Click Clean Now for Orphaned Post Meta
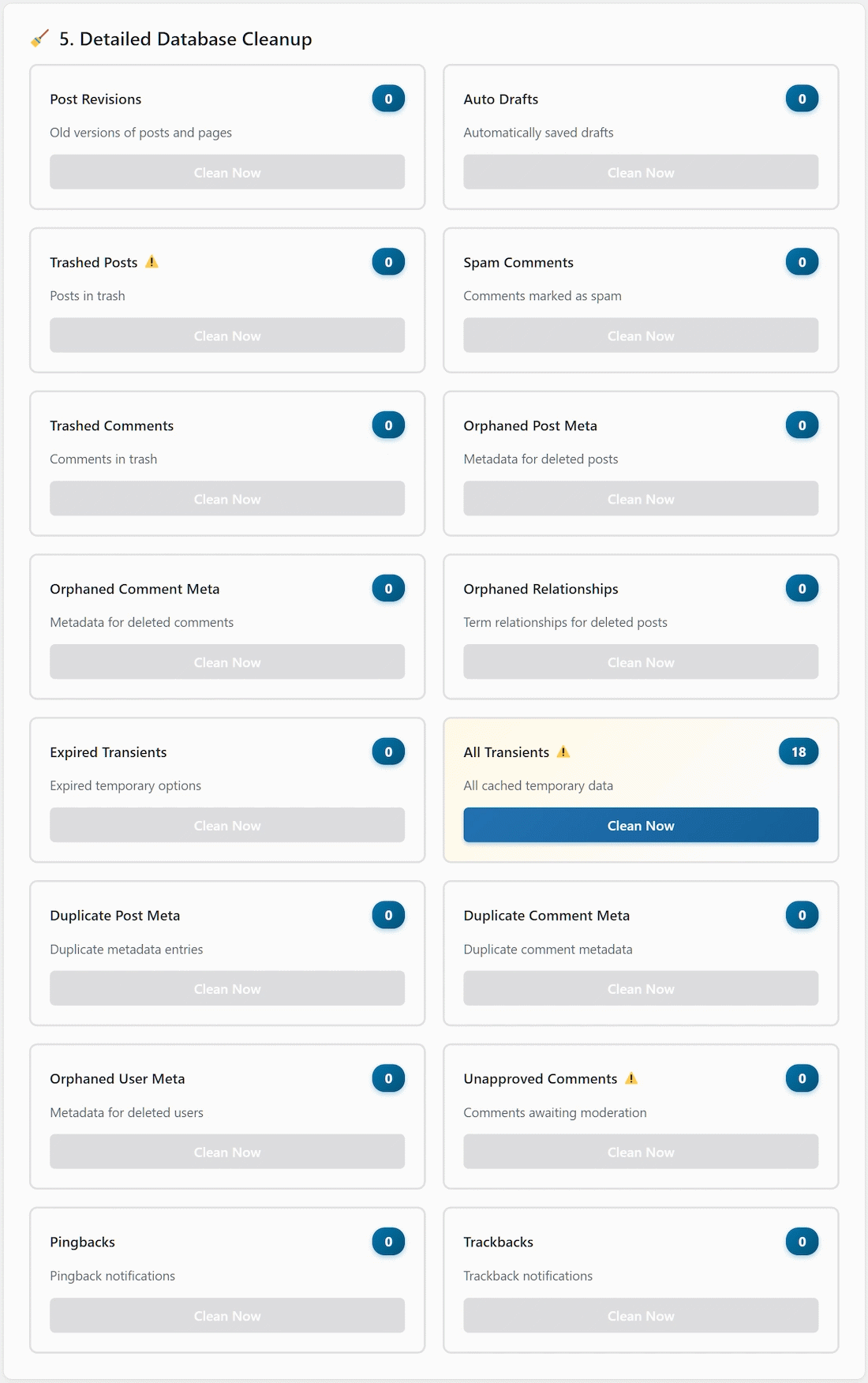 (x=640, y=499)
